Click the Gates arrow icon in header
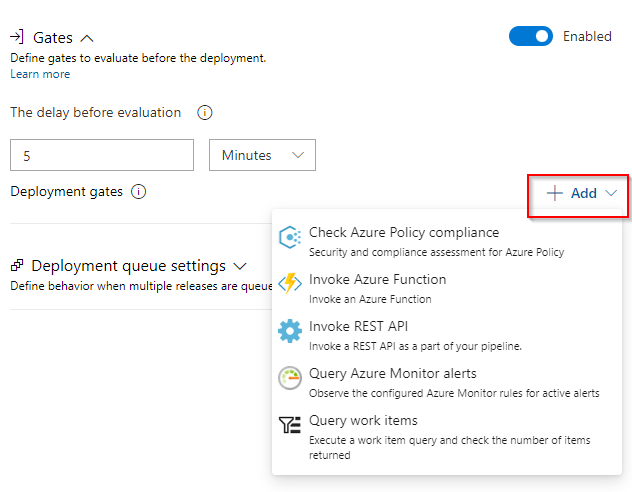Viewport: 632px width, 492px height. [17, 37]
